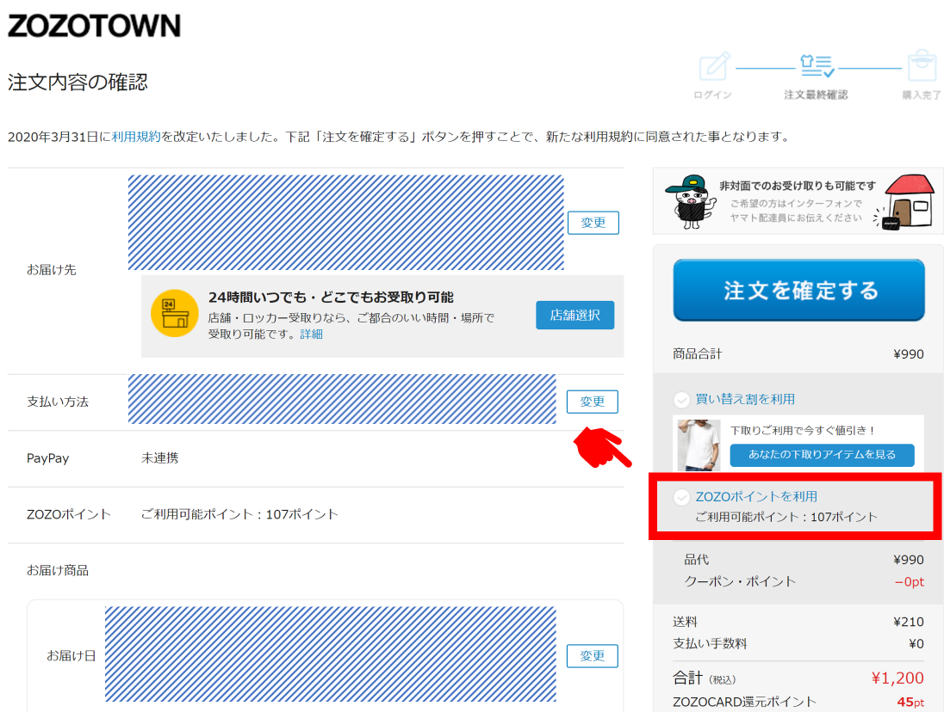This screenshot has height=712, width=944.
Task: Click the login step pencil icon
Action: click(714, 66)
